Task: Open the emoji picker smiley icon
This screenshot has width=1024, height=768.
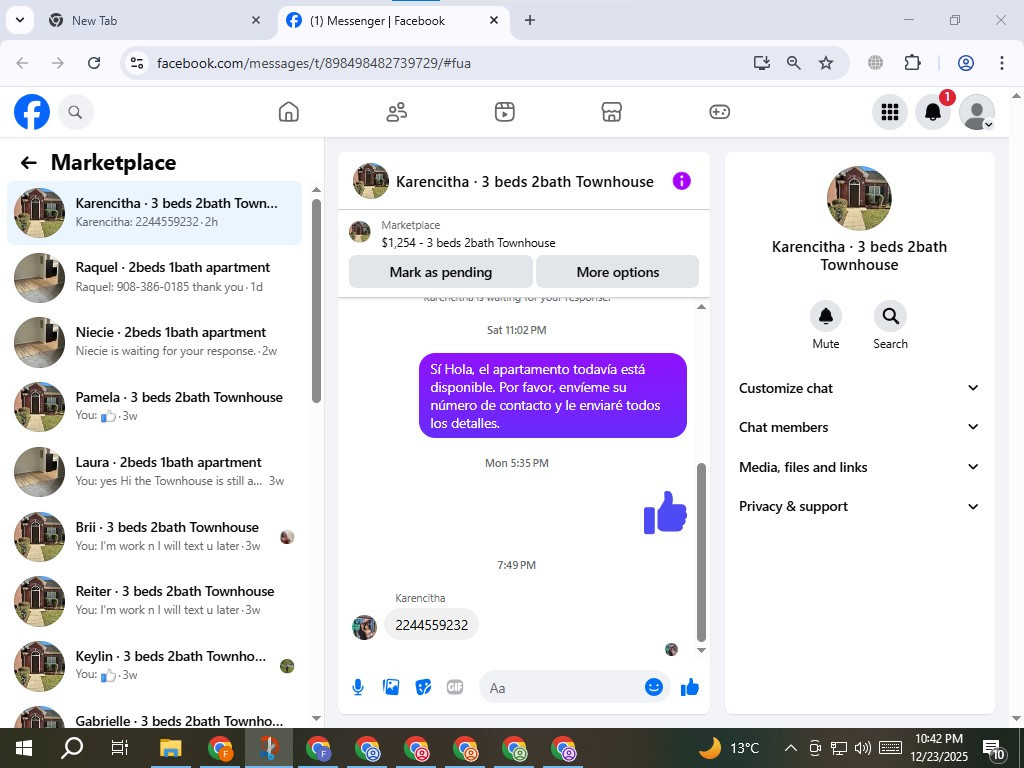Action: pos(654,687)
